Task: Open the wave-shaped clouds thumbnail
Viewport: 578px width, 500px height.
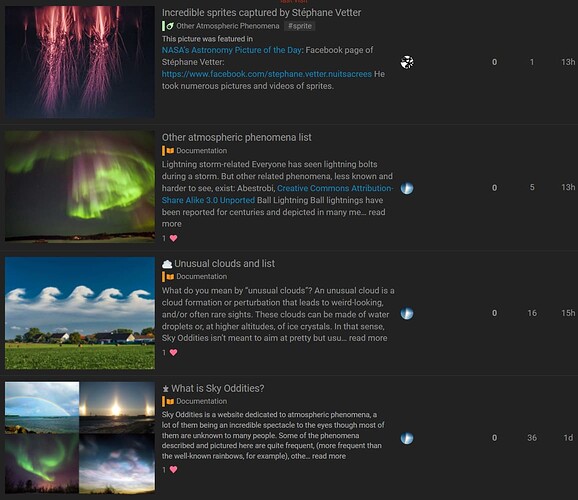Action: pyautogui.click(x=80, y=313)
